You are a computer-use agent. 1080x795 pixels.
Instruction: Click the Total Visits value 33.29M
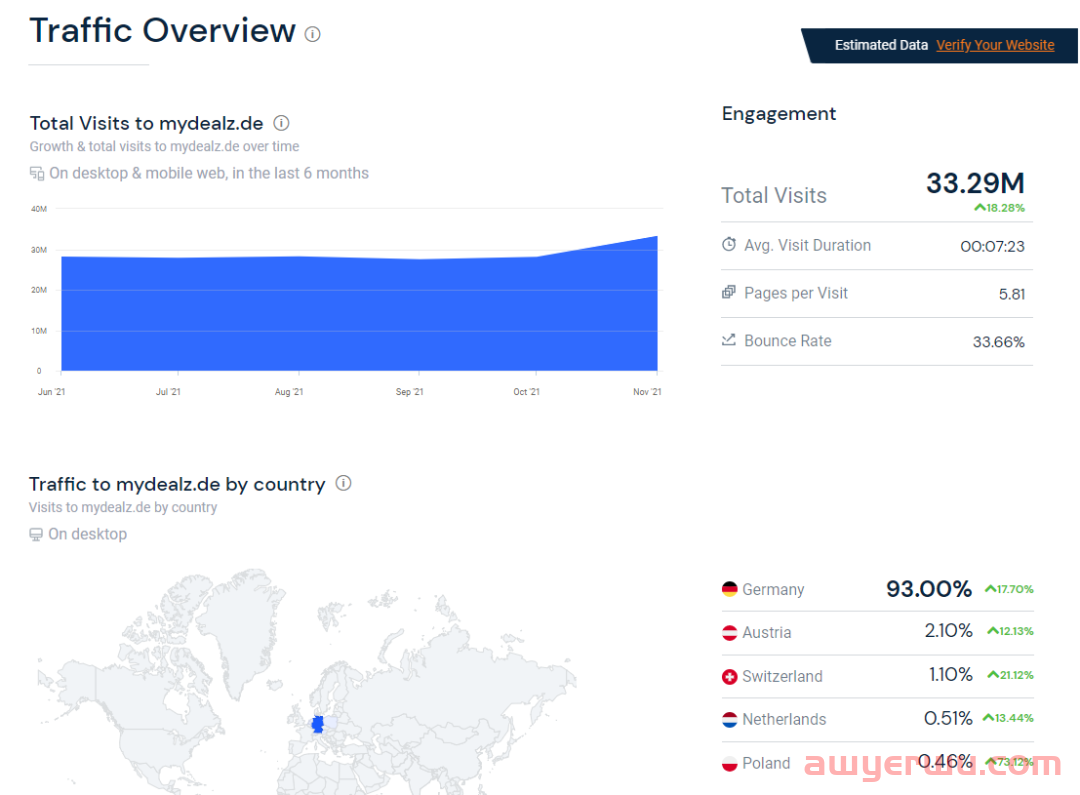click(975, 183)
